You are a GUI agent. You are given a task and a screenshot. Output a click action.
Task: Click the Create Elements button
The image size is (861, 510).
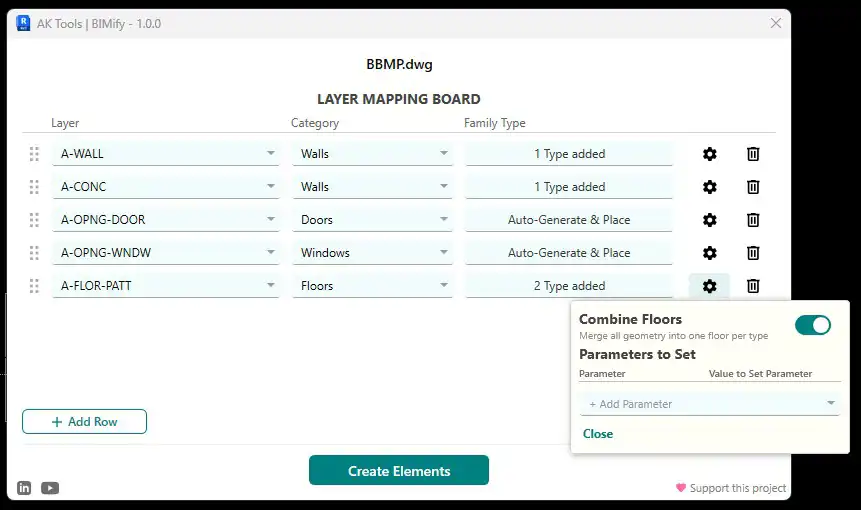click(x=398, y=471)
